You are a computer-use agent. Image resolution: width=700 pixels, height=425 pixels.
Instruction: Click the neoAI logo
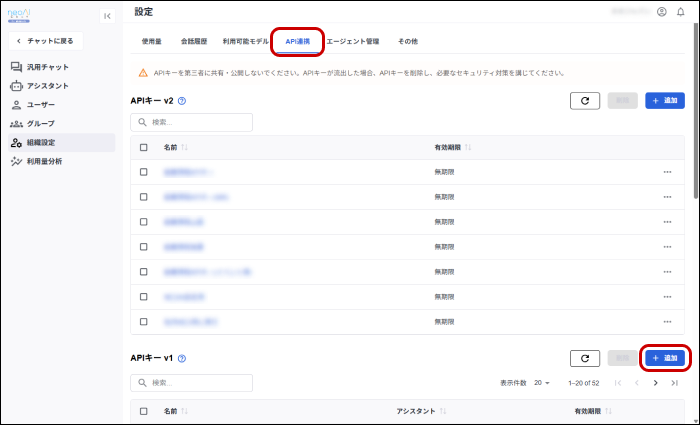coord(19,15)
